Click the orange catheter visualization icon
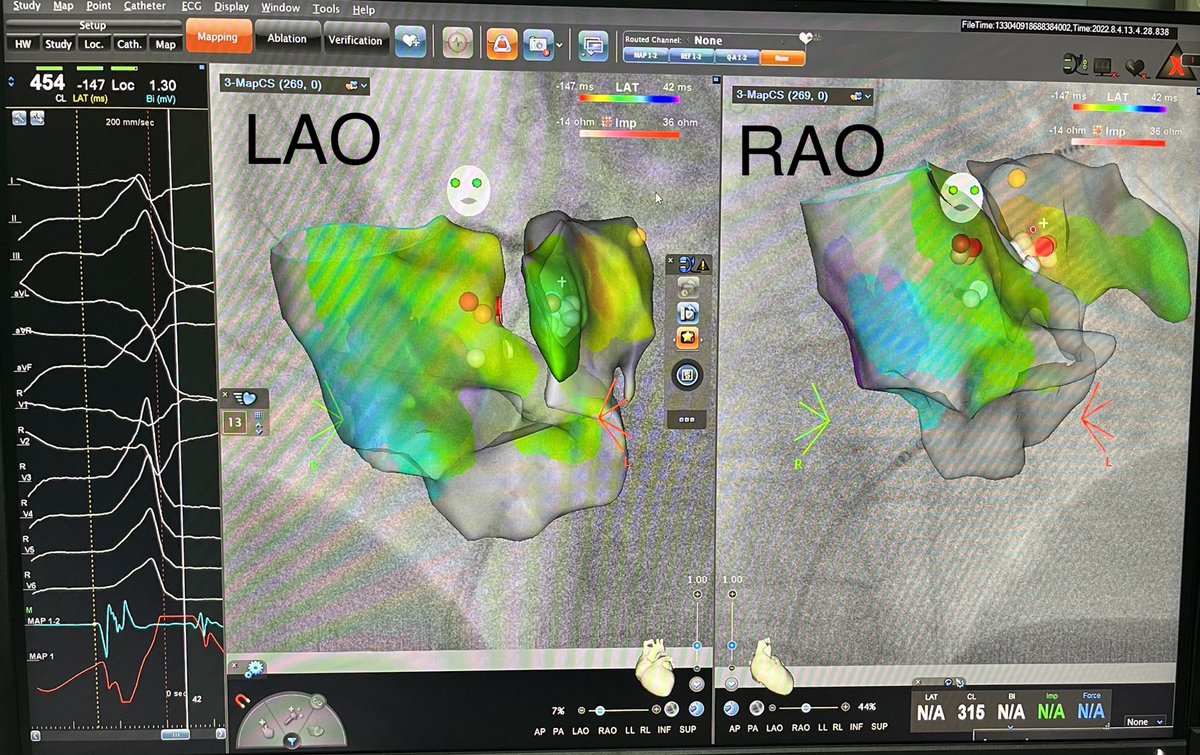 [x=501, y=43]
